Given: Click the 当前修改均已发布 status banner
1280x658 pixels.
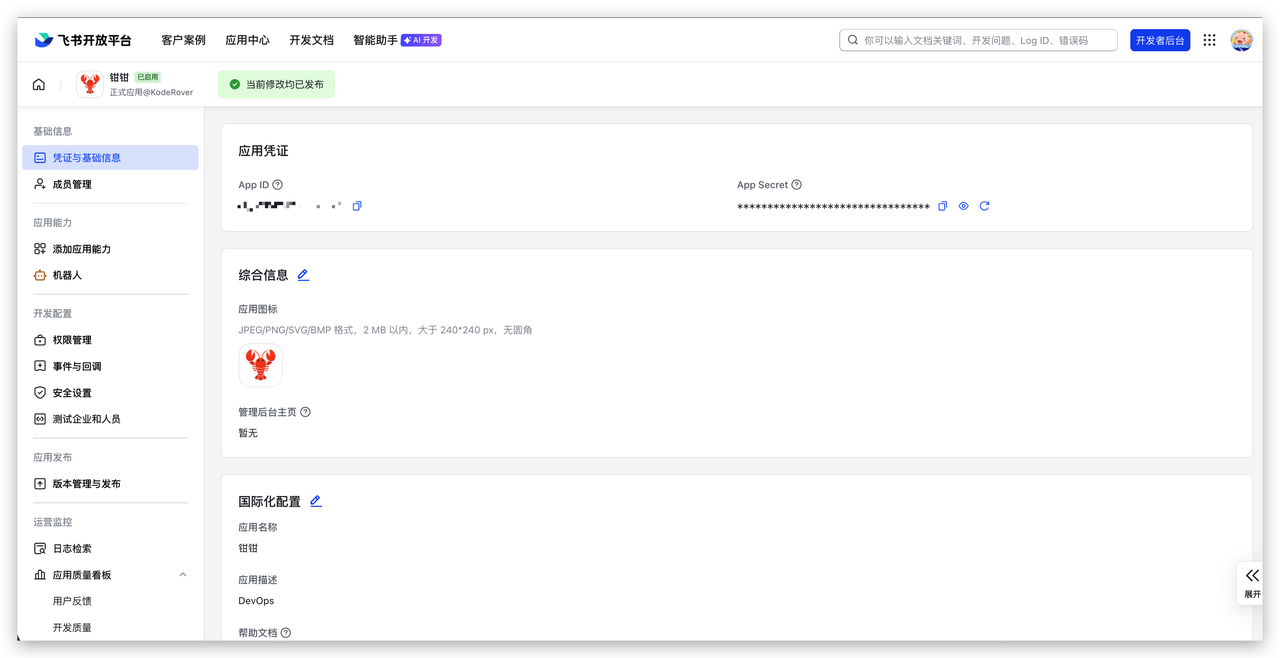Looking at the screenshot, I should [276, 85].
